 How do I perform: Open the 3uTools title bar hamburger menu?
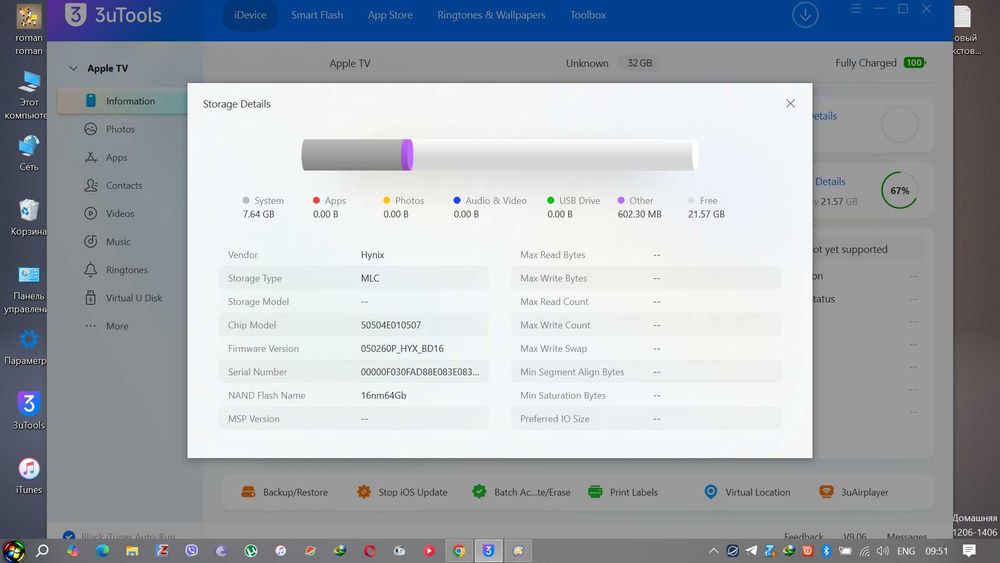(x=856, y=8)
